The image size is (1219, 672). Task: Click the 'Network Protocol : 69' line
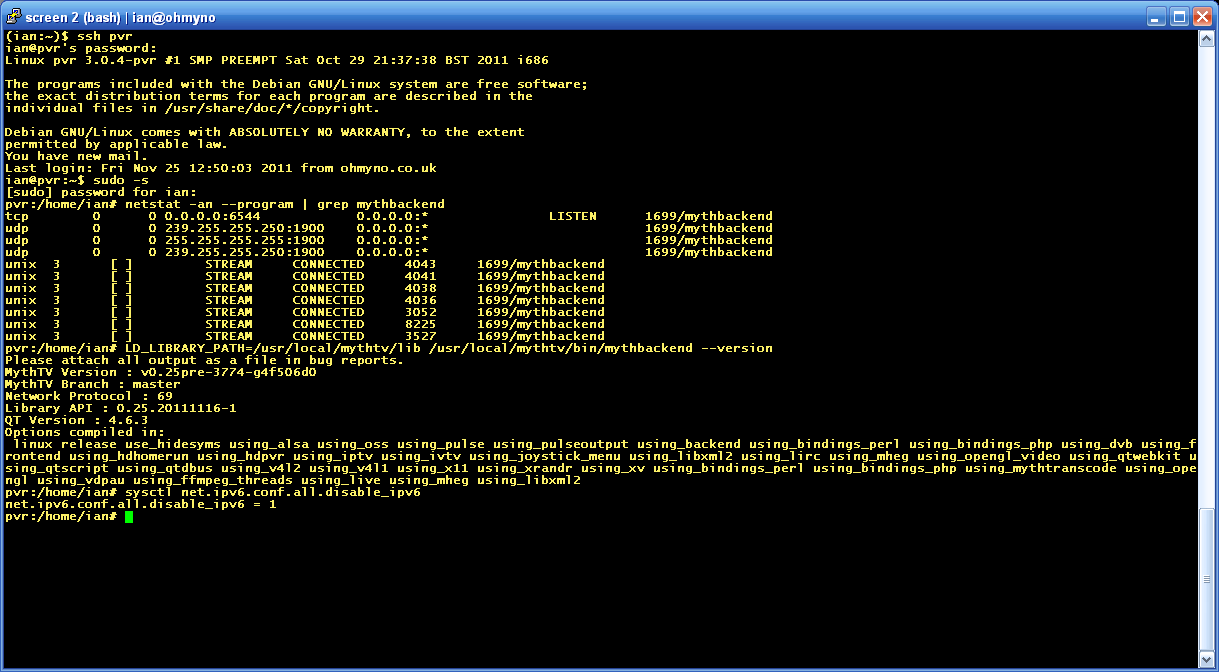pos(88,396)
